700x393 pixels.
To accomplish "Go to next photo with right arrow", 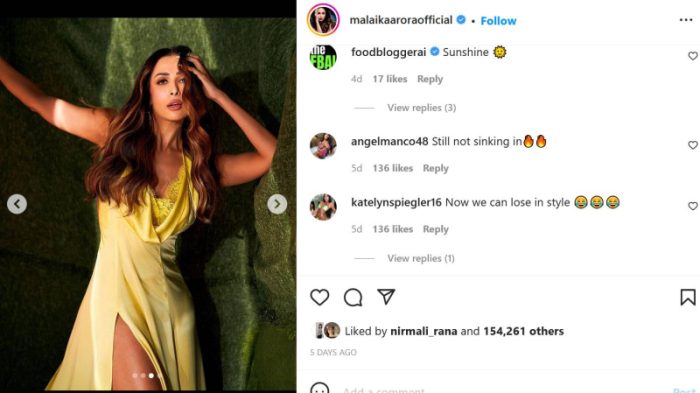I will [277, 204].
